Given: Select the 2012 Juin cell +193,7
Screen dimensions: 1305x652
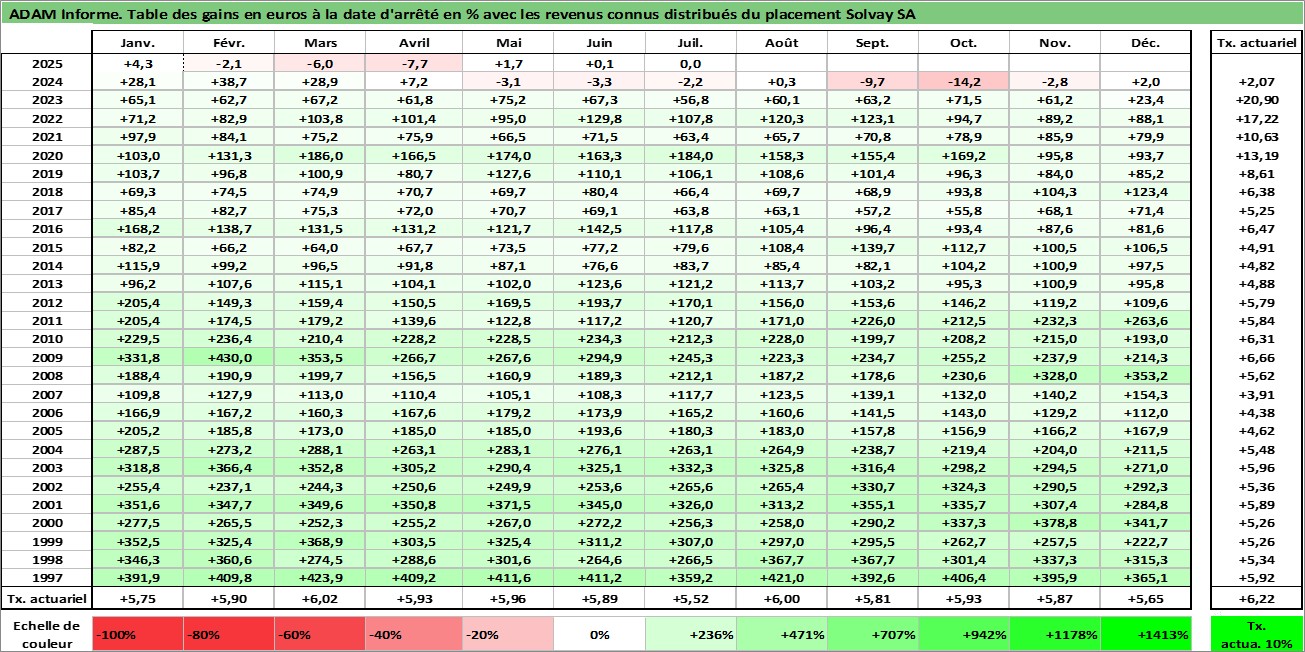Looking at the screenshot, I should point(599,302).
